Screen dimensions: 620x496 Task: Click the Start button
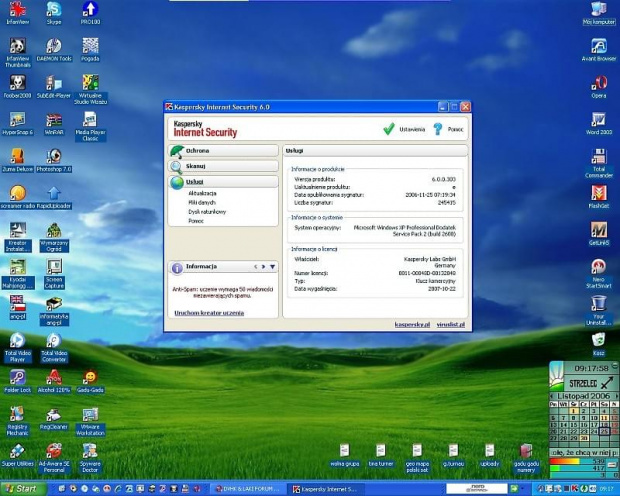[x=22, y=489]
